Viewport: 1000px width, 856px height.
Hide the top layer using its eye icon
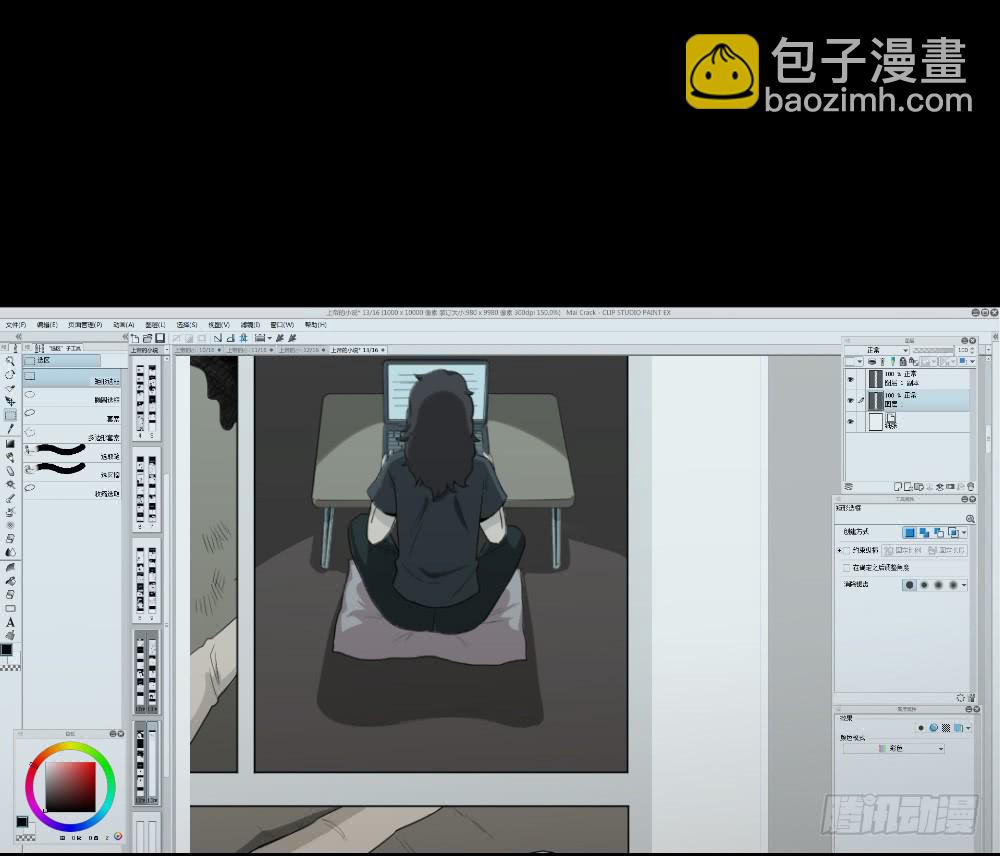851,379
